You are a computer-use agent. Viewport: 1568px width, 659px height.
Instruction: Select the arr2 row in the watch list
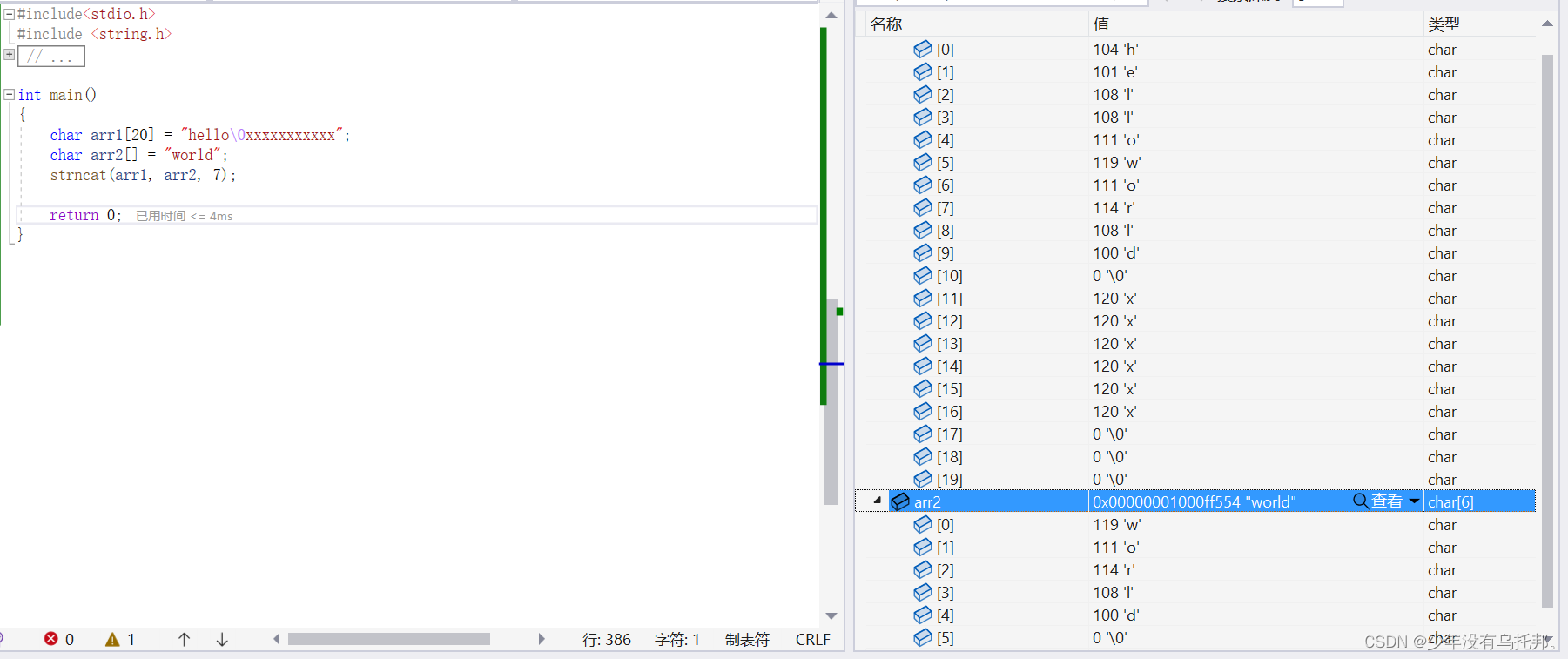tap(1195, 501)
